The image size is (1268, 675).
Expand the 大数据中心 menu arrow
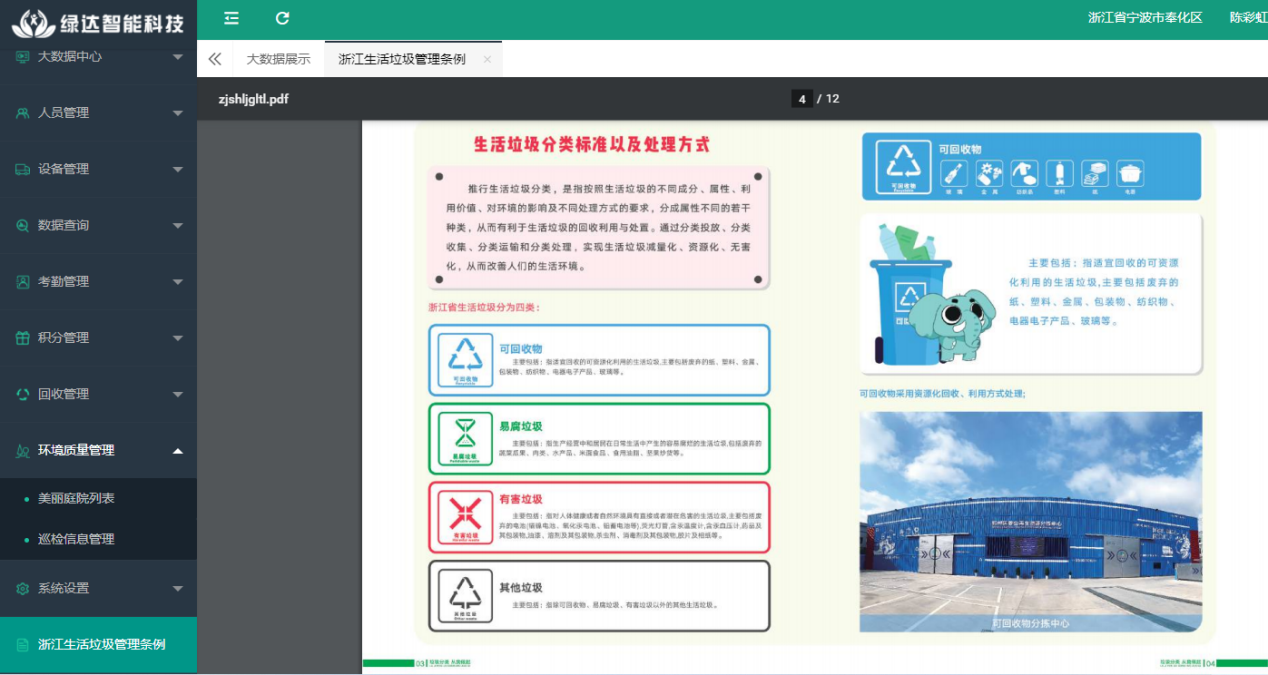pyautogui.click(x=177, y=57)
